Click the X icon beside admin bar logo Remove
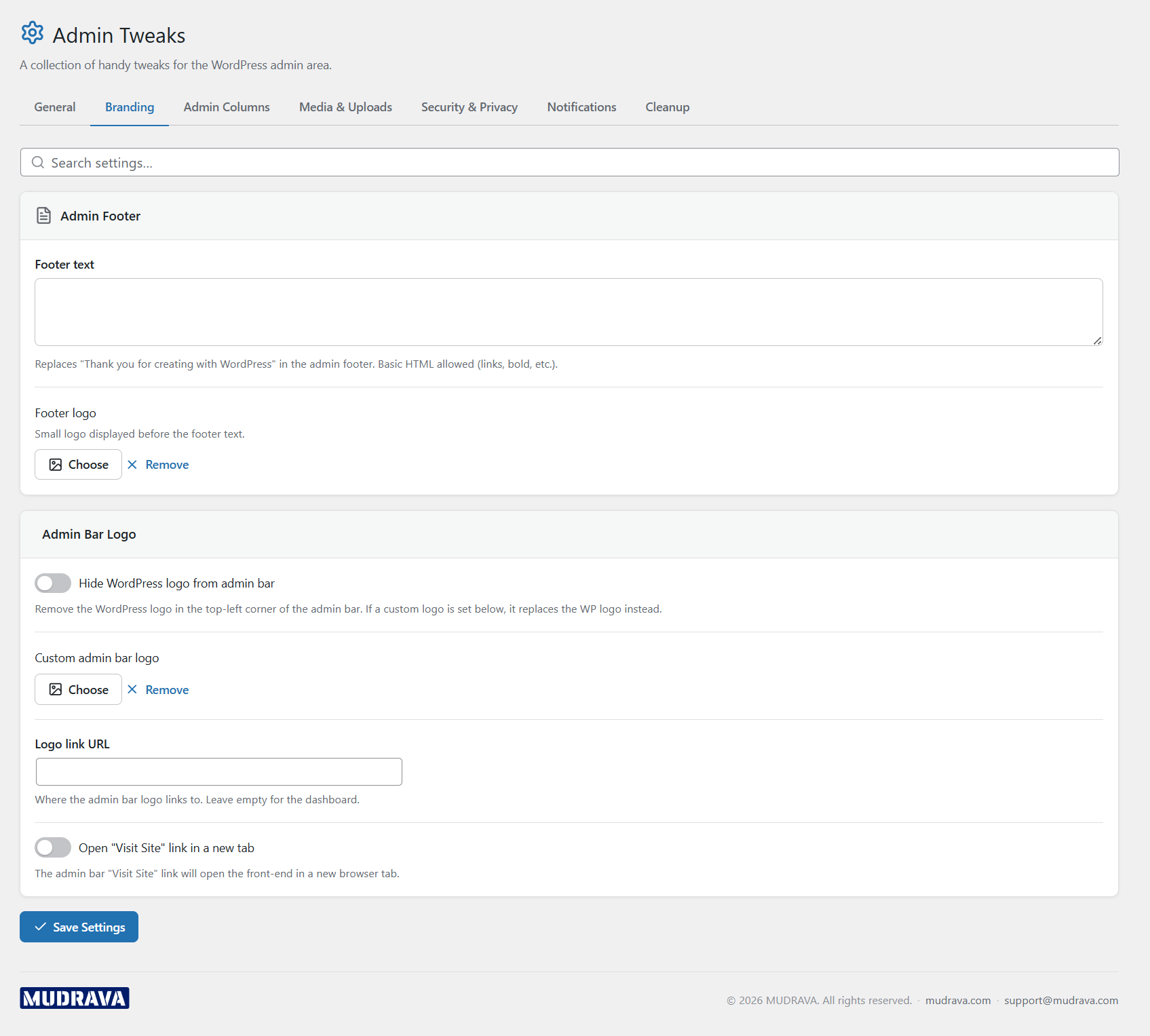1150x1036 pixels. 133,689
